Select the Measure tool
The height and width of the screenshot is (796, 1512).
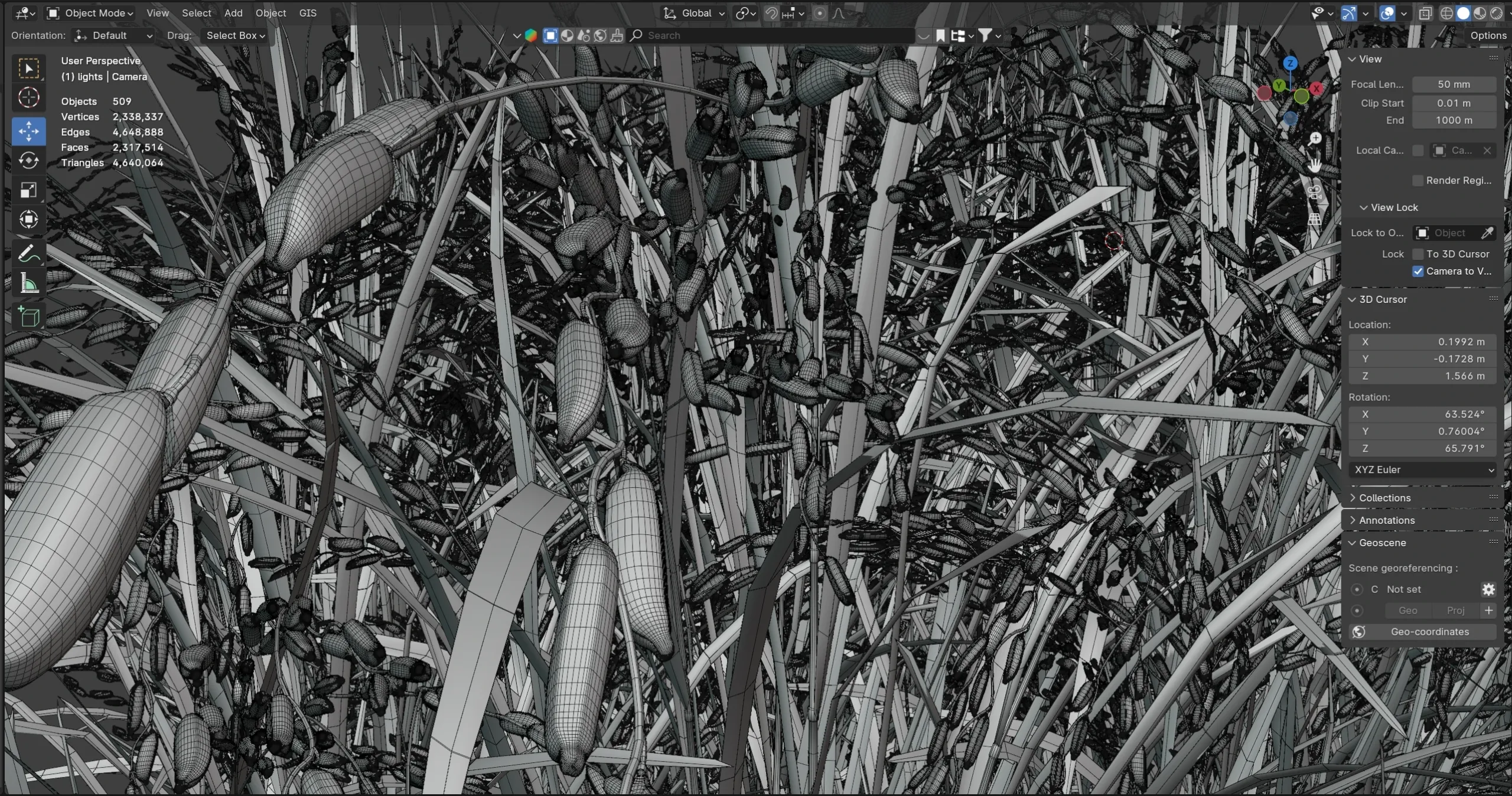tap(29, 283)
